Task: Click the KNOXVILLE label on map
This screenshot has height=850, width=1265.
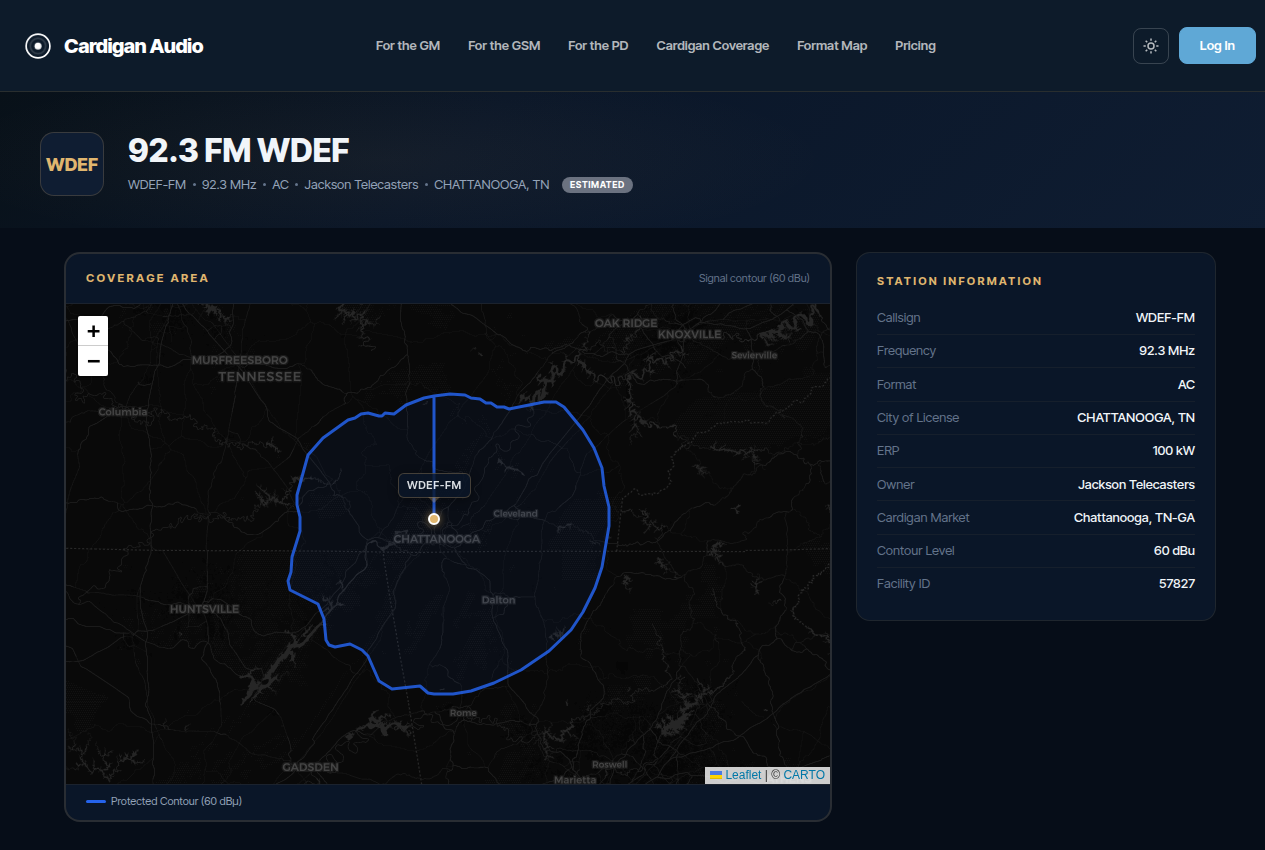Action: click(x=689, y=334)
